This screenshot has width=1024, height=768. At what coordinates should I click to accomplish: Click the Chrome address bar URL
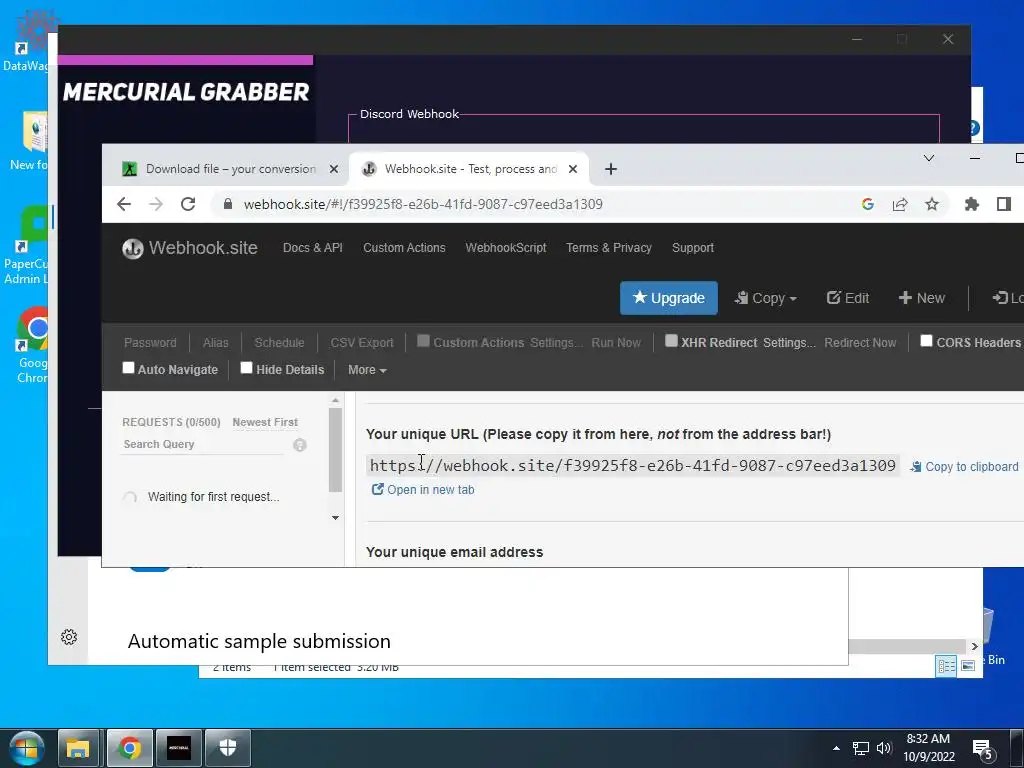coord(423,204)
